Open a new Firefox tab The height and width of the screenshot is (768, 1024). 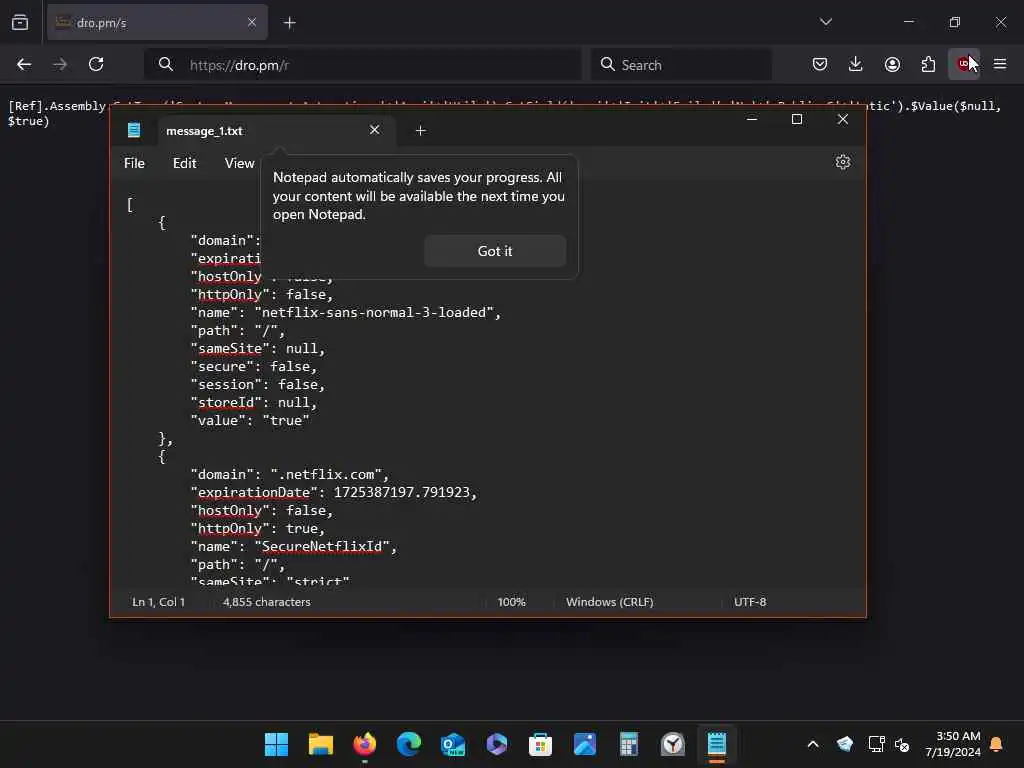click(289, 23)
